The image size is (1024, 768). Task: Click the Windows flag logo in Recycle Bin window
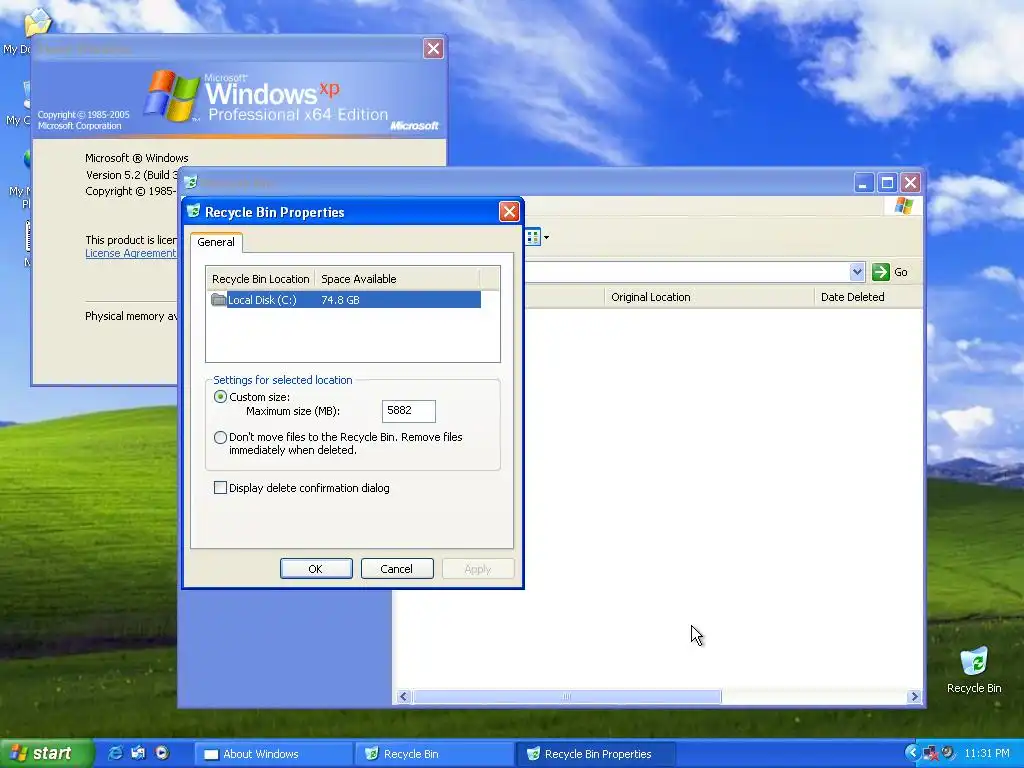coord(904,206)
